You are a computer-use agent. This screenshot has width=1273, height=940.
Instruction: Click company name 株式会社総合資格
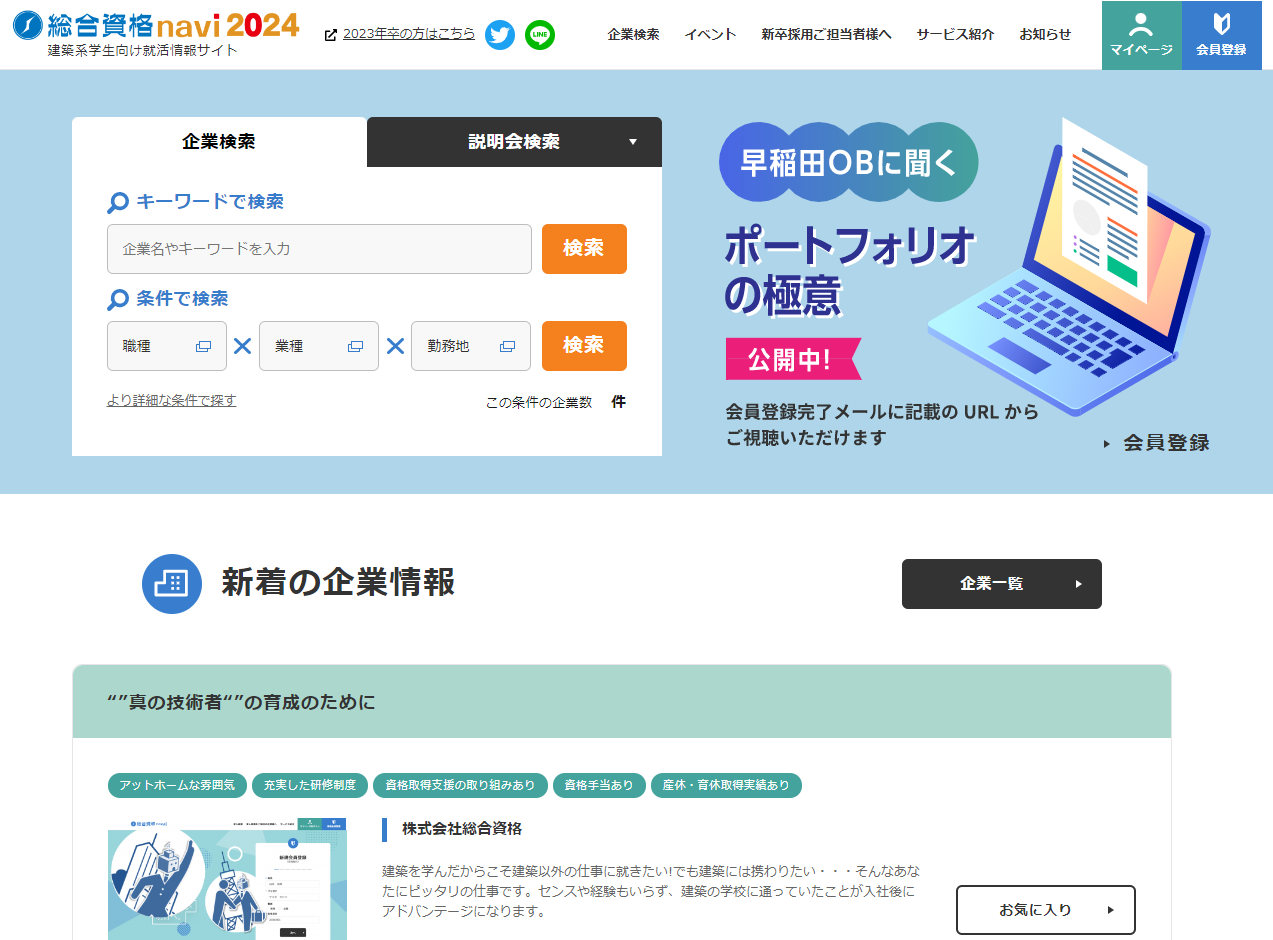point(462,829)
